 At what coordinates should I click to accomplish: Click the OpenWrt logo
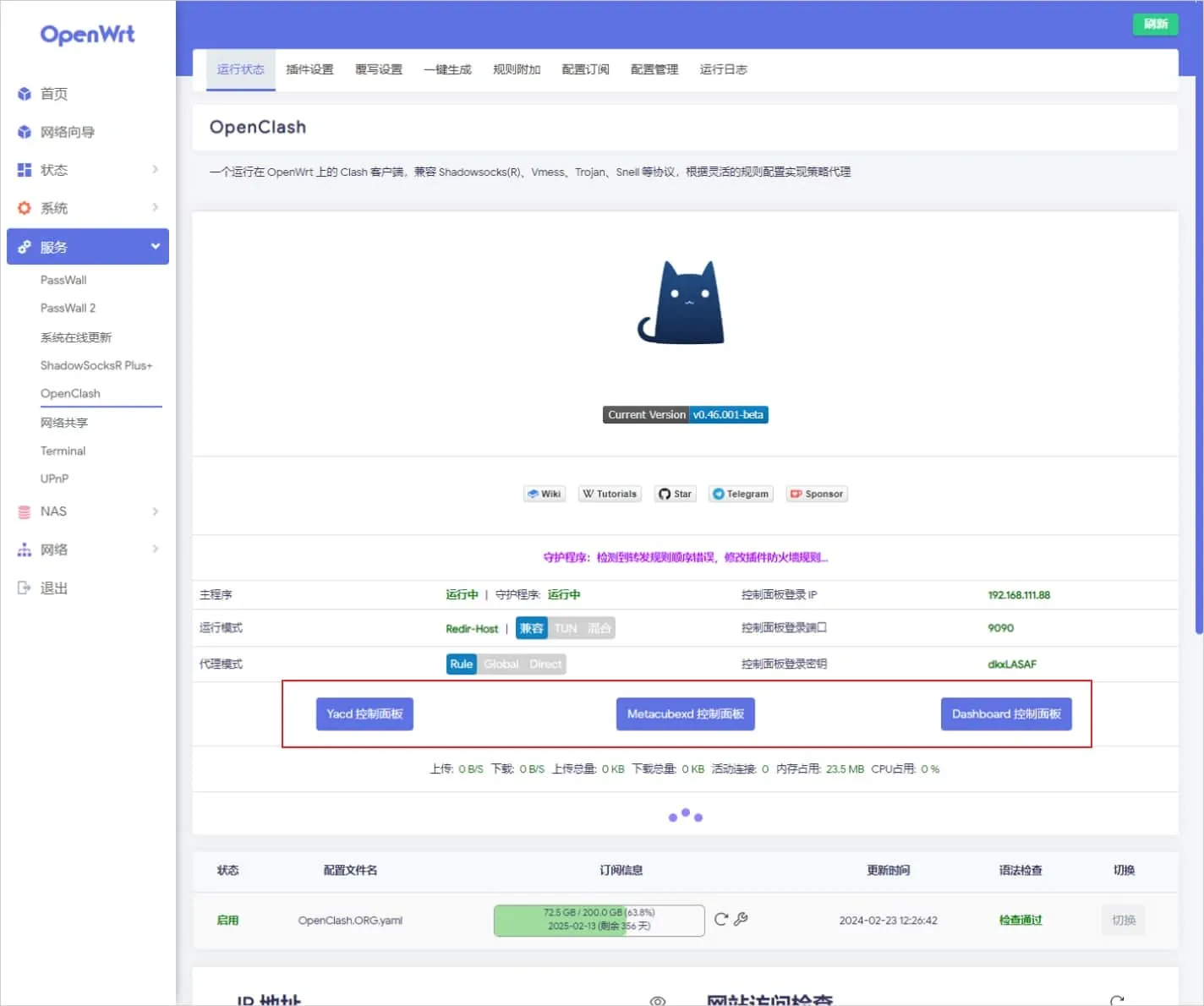pyautogui.click(x=87, y=34)
